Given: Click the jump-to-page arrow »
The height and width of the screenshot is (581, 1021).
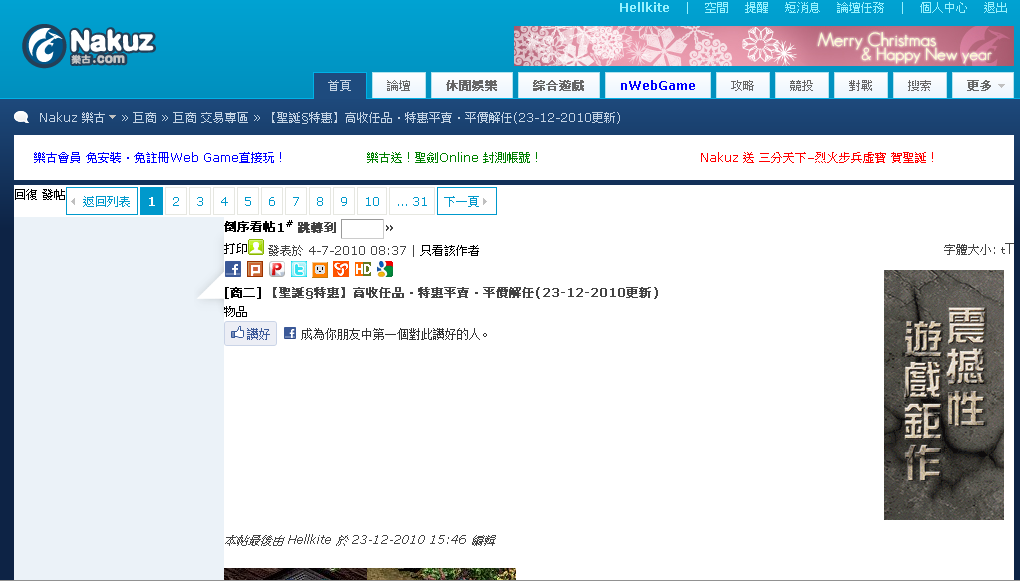Looking at the screenshot, I should point(390,228).
